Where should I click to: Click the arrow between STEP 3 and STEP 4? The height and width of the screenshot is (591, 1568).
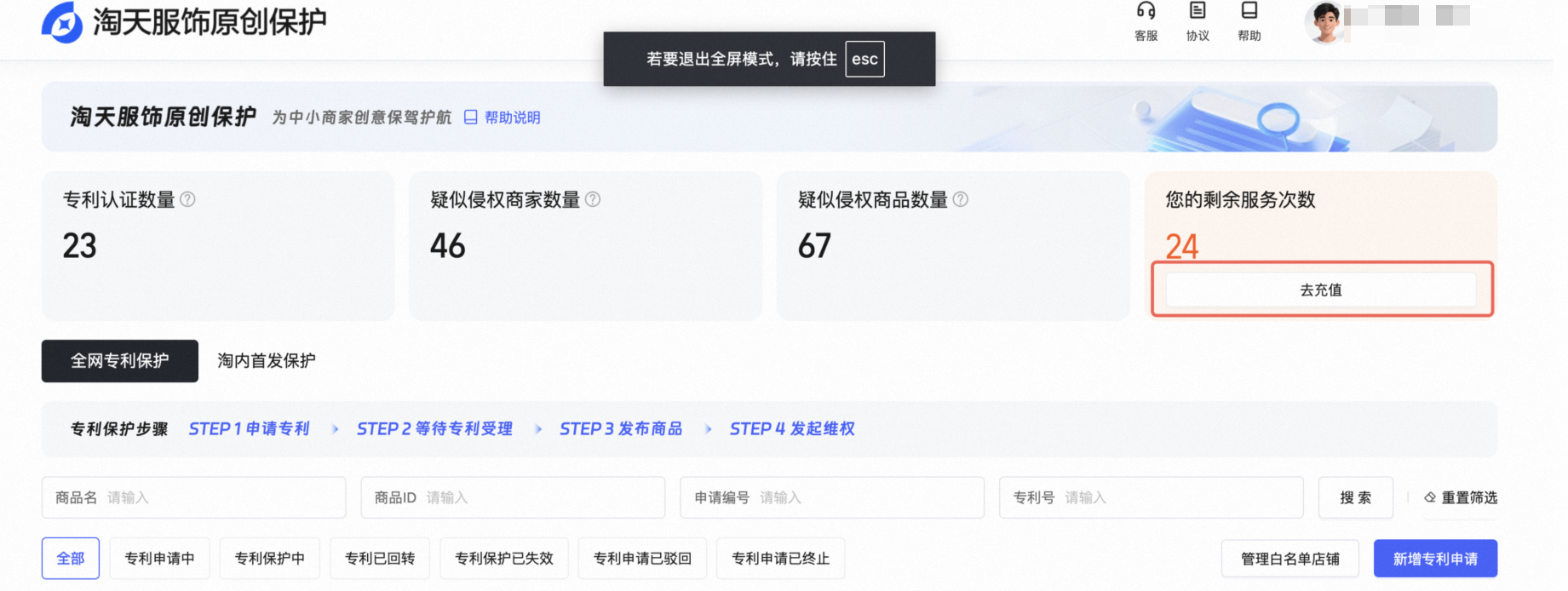(708, 429)
